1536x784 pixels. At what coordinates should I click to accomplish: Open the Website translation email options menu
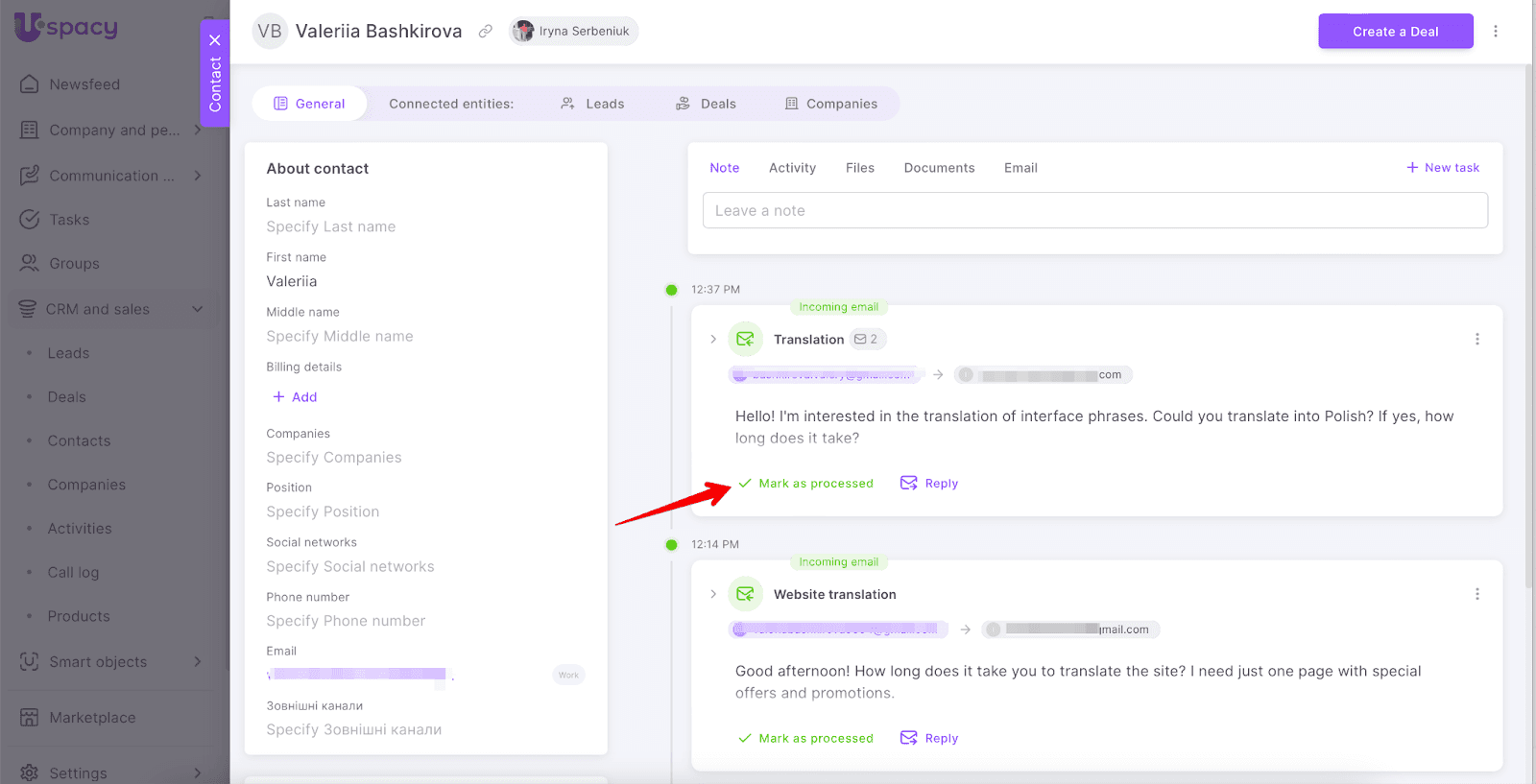pos(1476,595)
